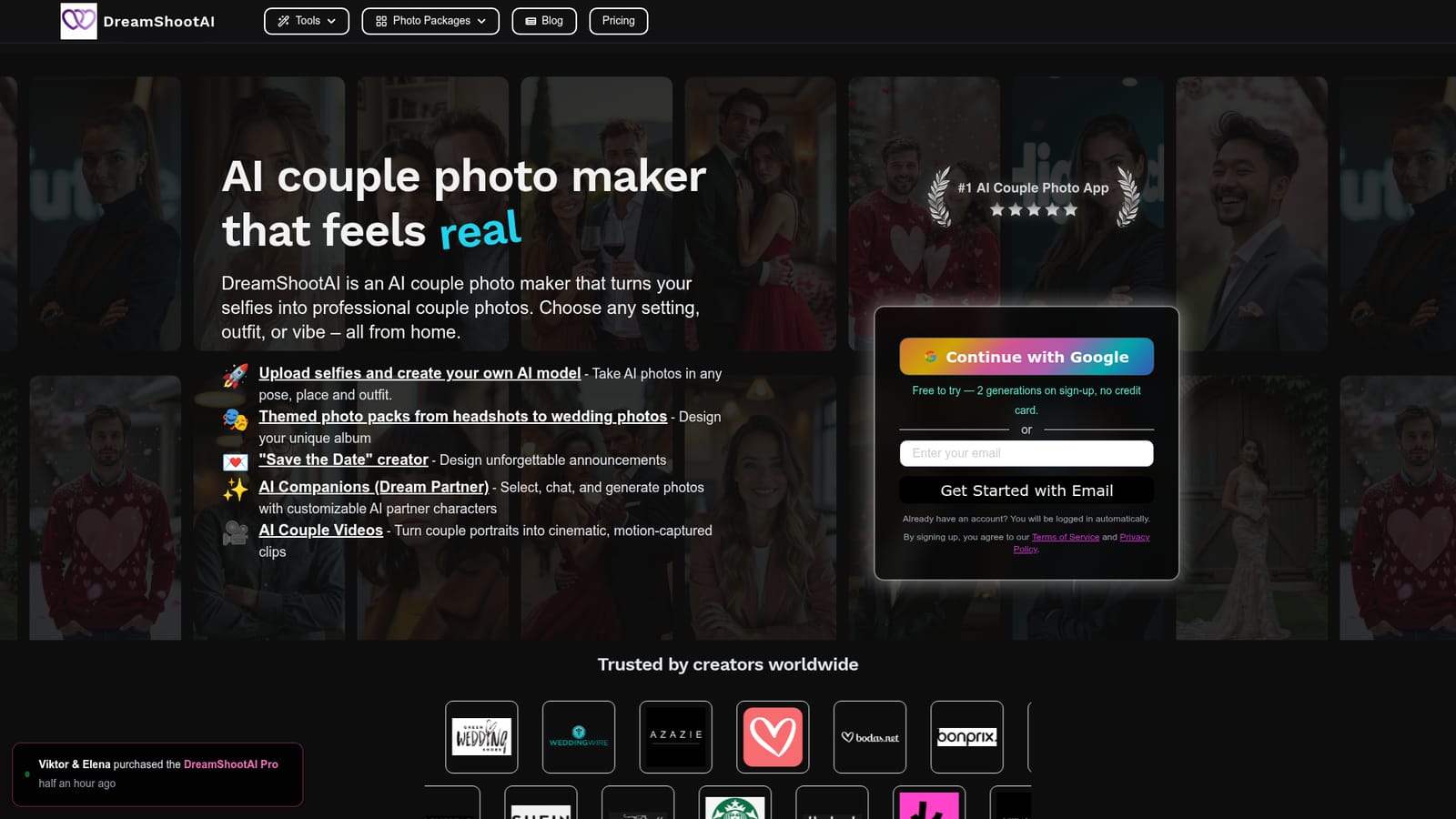Image resolution: width=1456 pixels, height=819 pixels.
Task: Open the AI Couple Videos link
Action: (x=320, y=530)
